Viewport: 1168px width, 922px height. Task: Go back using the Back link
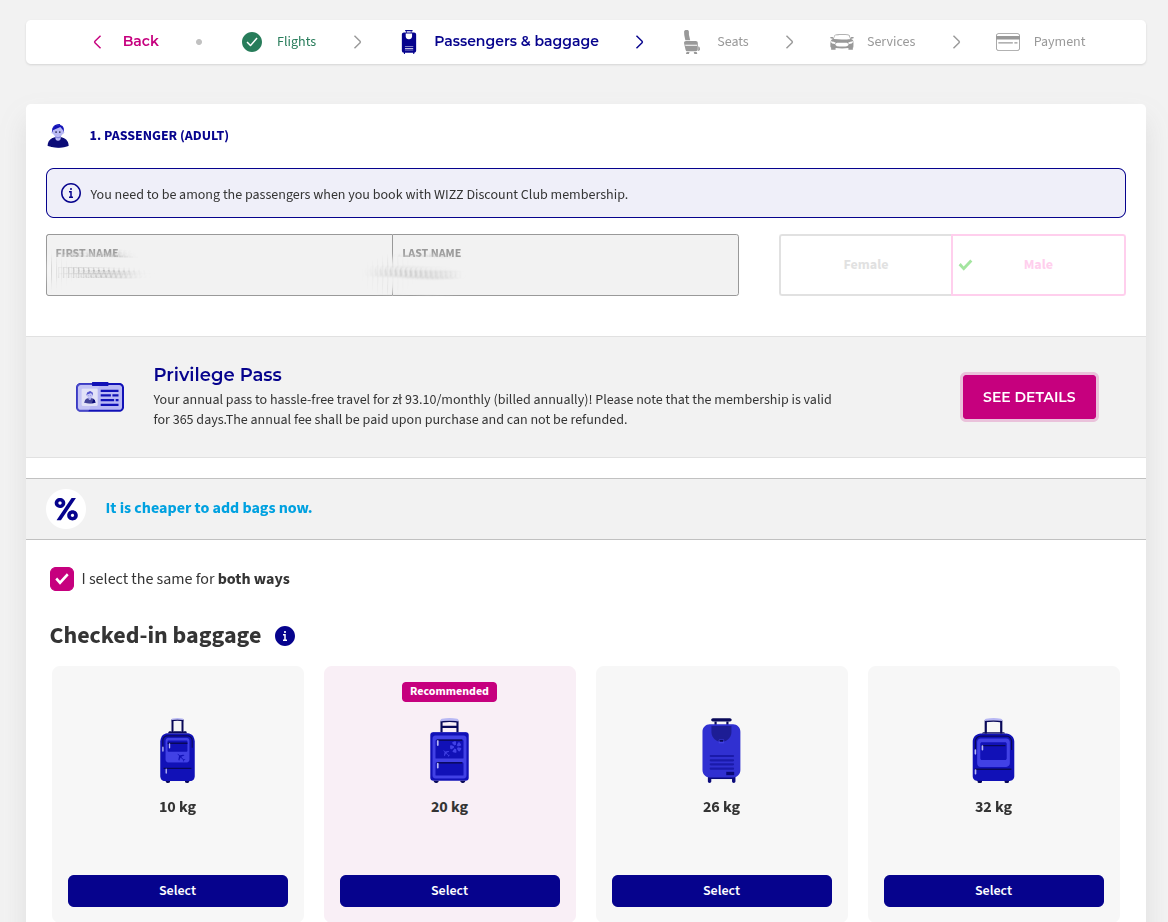[140, 41]
